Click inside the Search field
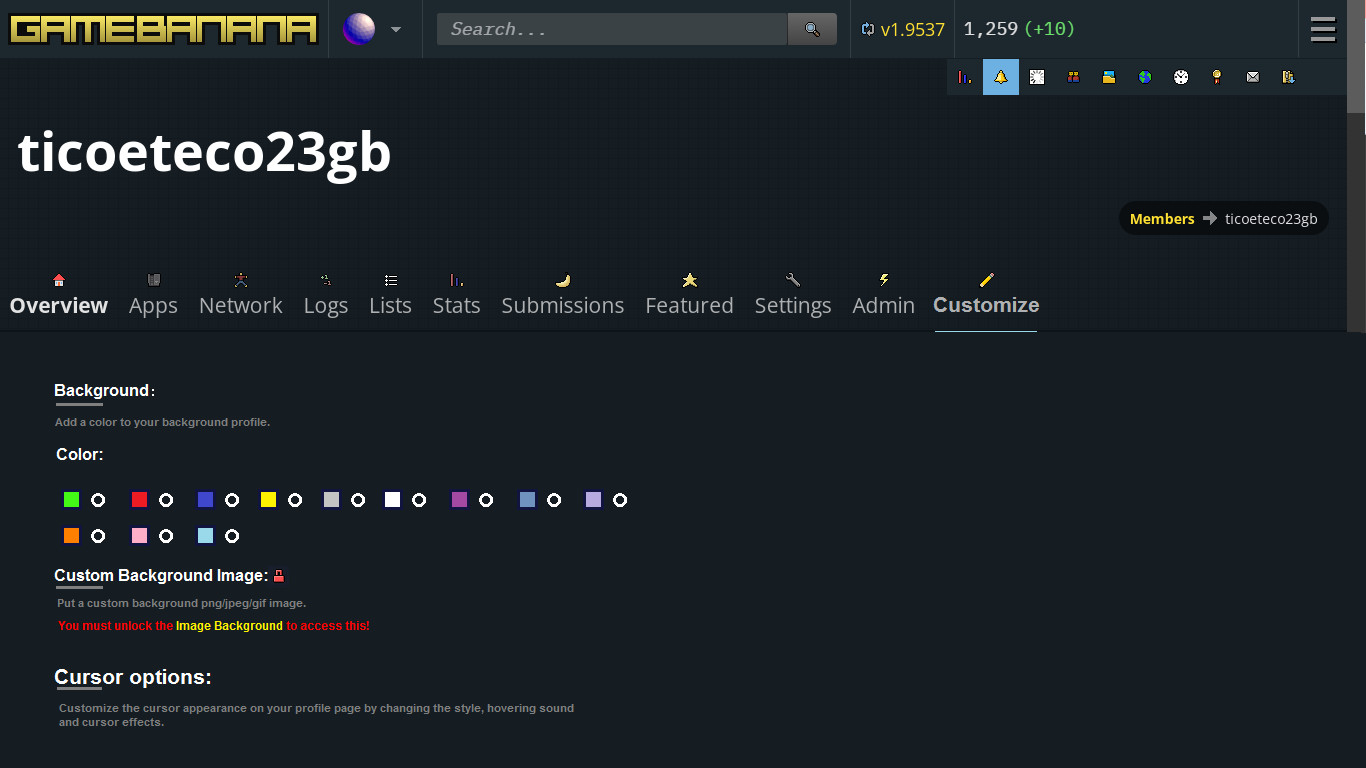 tap(610, 29)
